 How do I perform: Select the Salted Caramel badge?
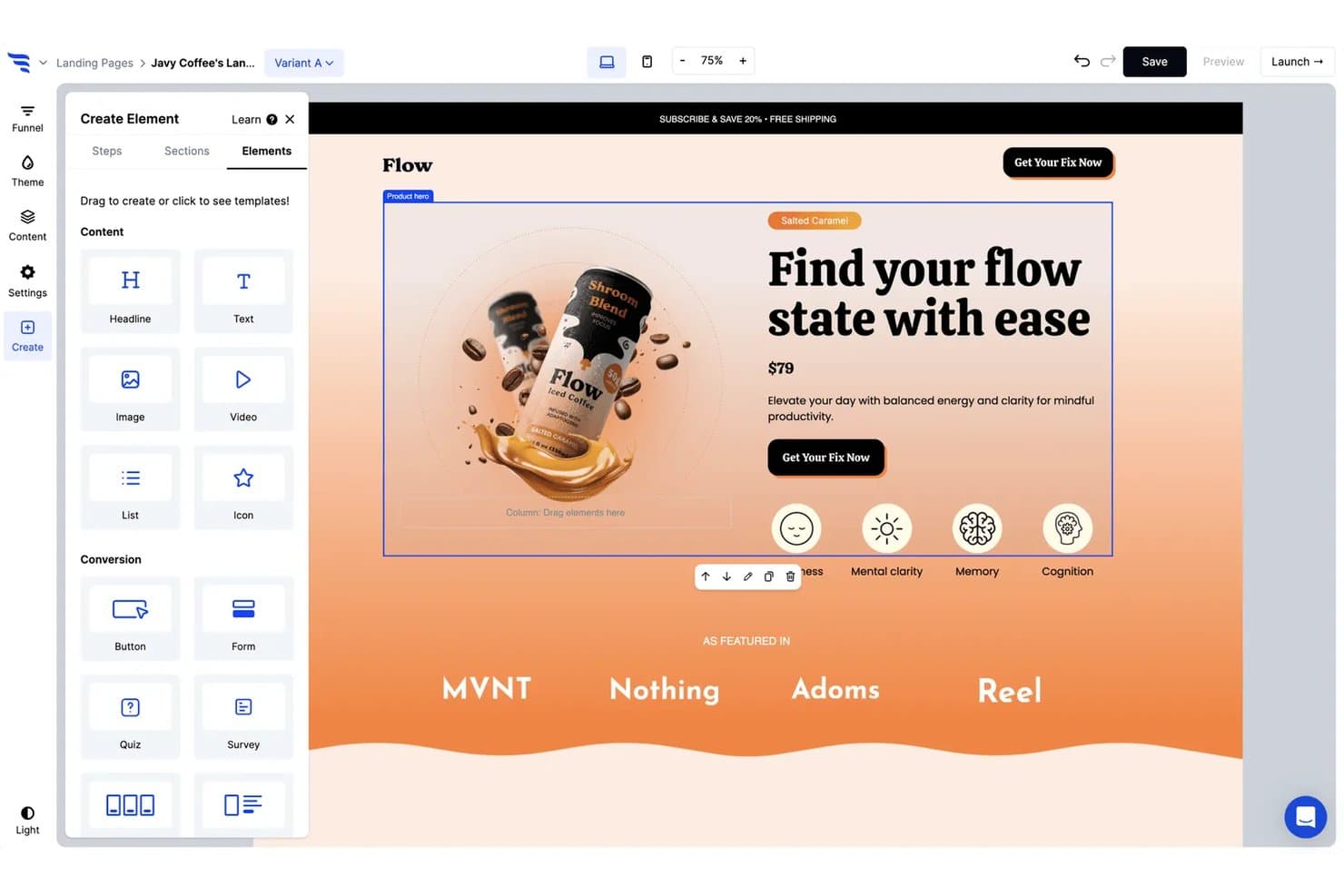pos(815,221)
